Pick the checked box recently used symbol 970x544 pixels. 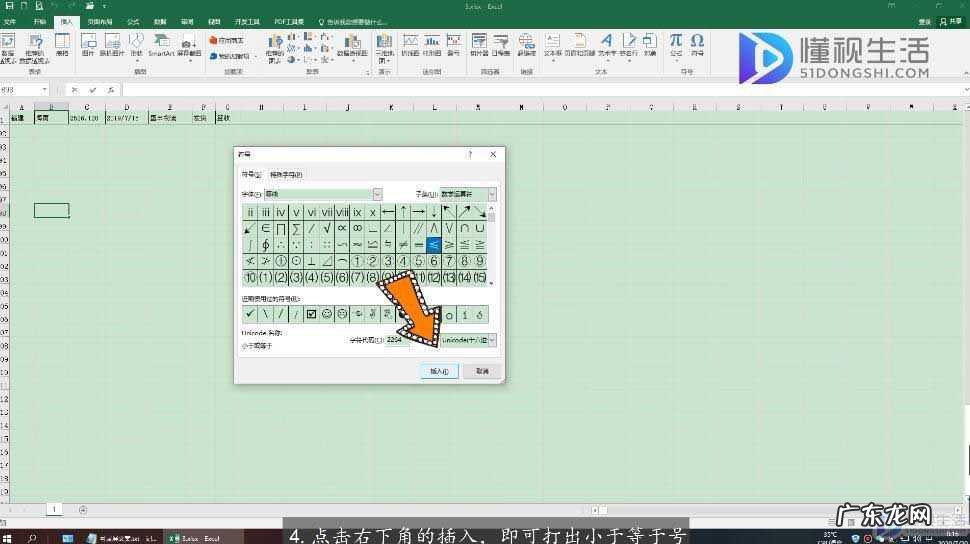click(311, 314)
